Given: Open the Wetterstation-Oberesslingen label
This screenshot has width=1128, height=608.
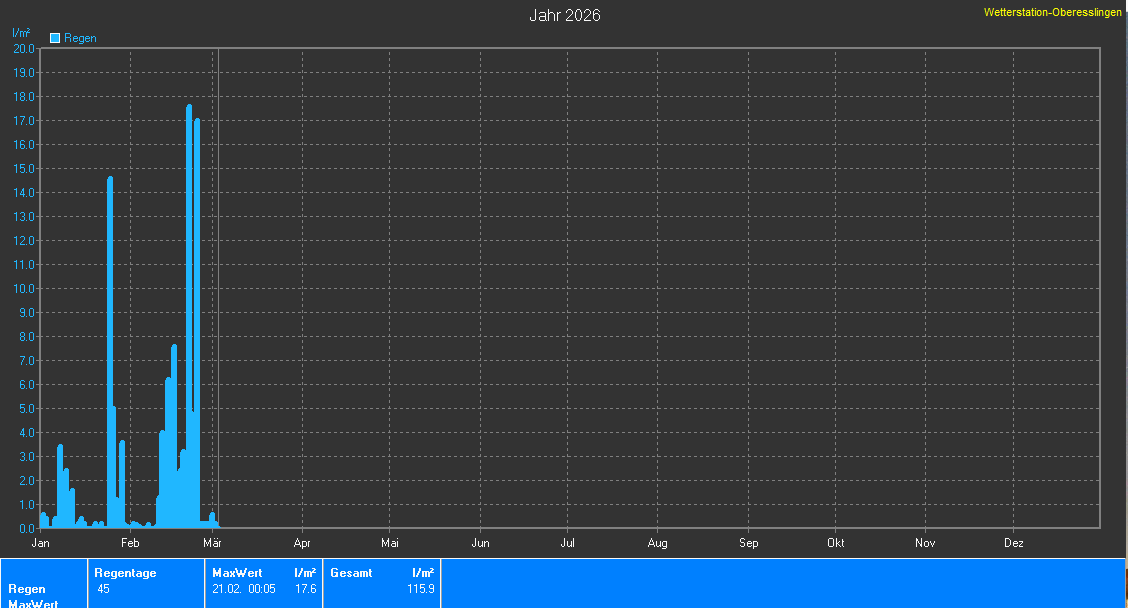Looking at the screenshot, I should [x=1052, y=12].
